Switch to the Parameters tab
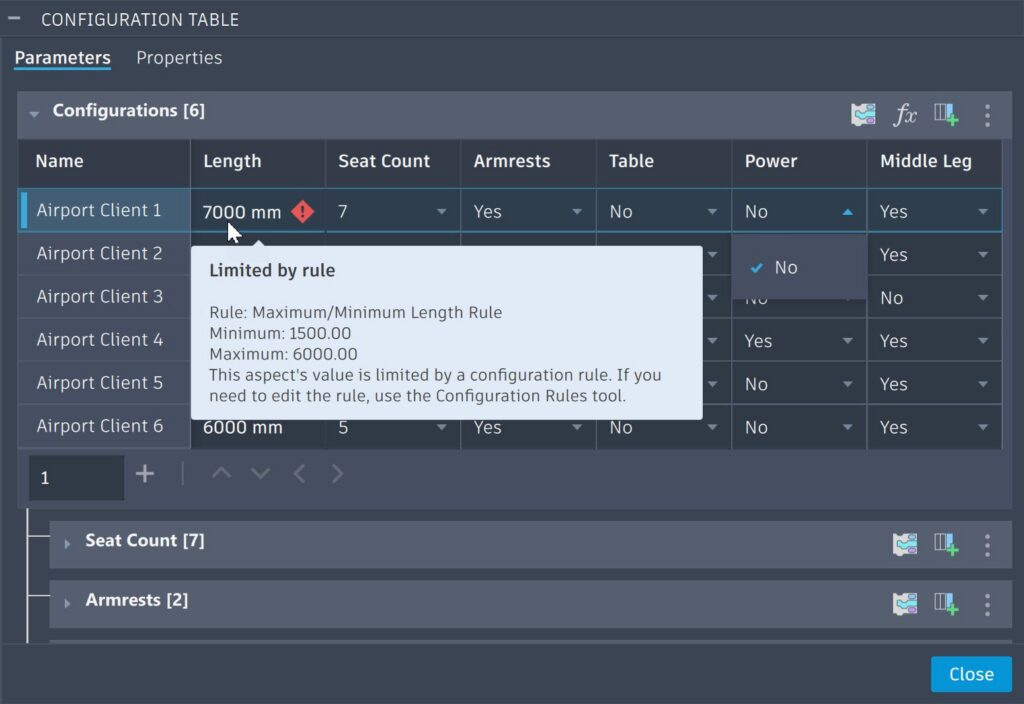Screen dimensions: 1024x704 point(62,57)
